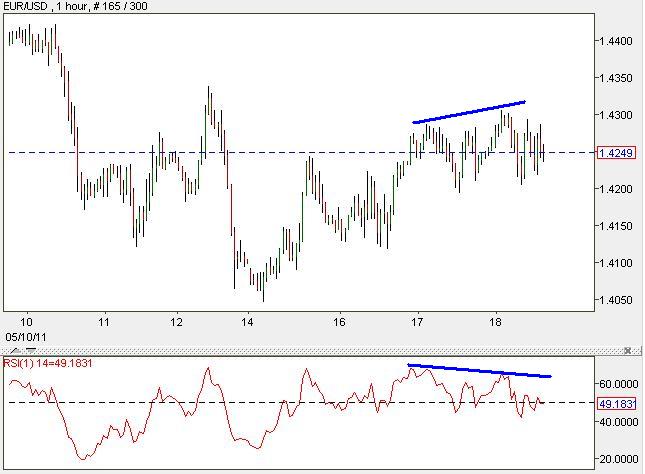
Task: Click the current price tag 1.4249
Action: (x=616, y=153)
